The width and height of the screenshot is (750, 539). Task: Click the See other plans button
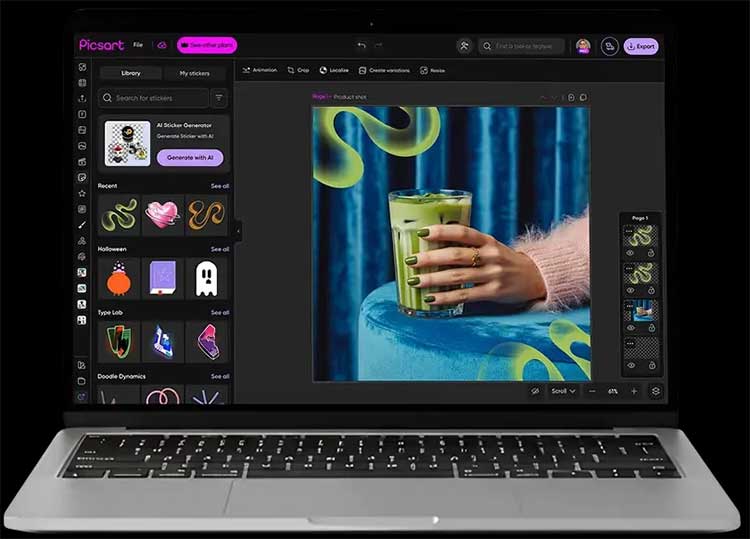207,45
